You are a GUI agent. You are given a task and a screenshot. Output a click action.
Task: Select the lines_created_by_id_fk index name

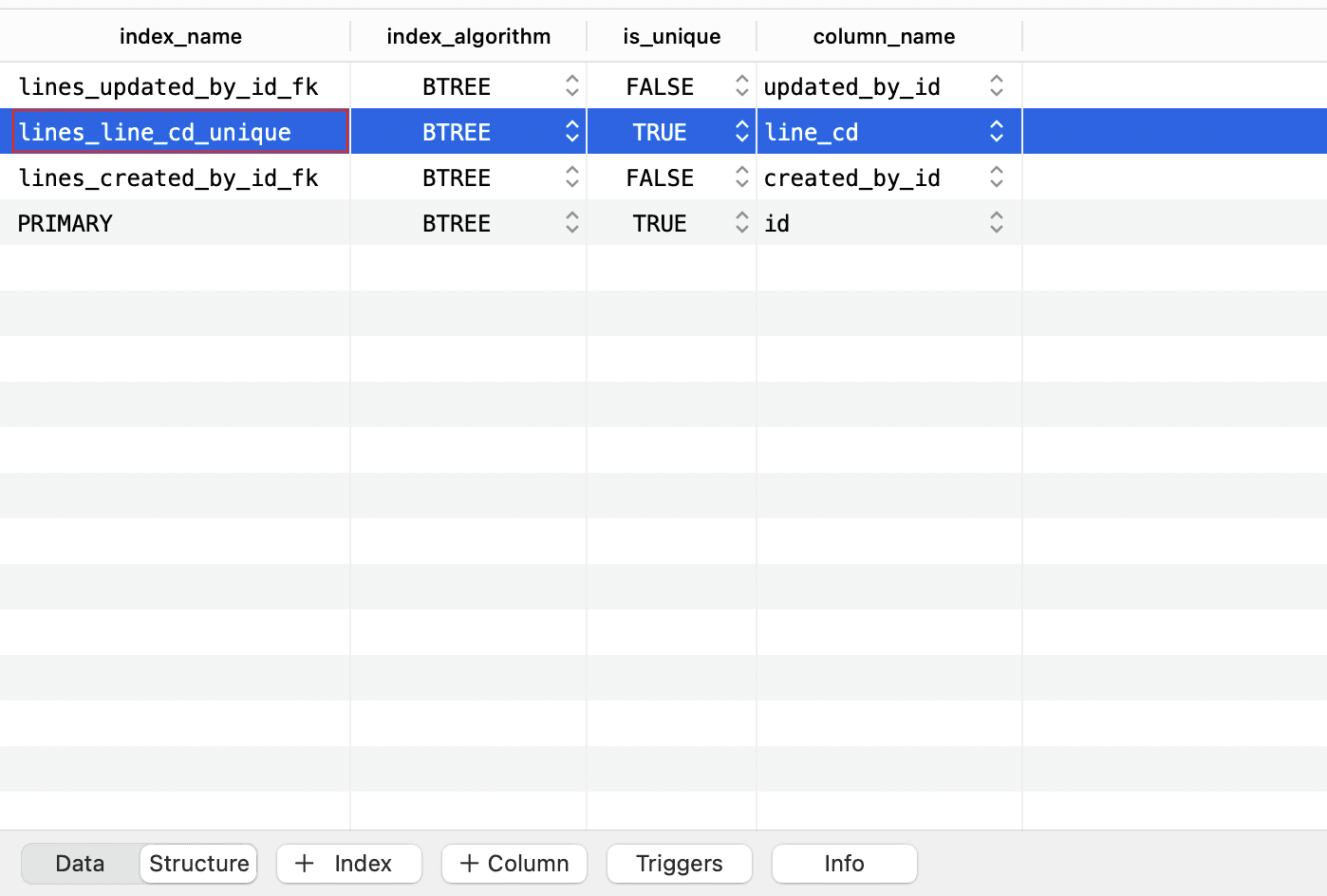point(168,177)
